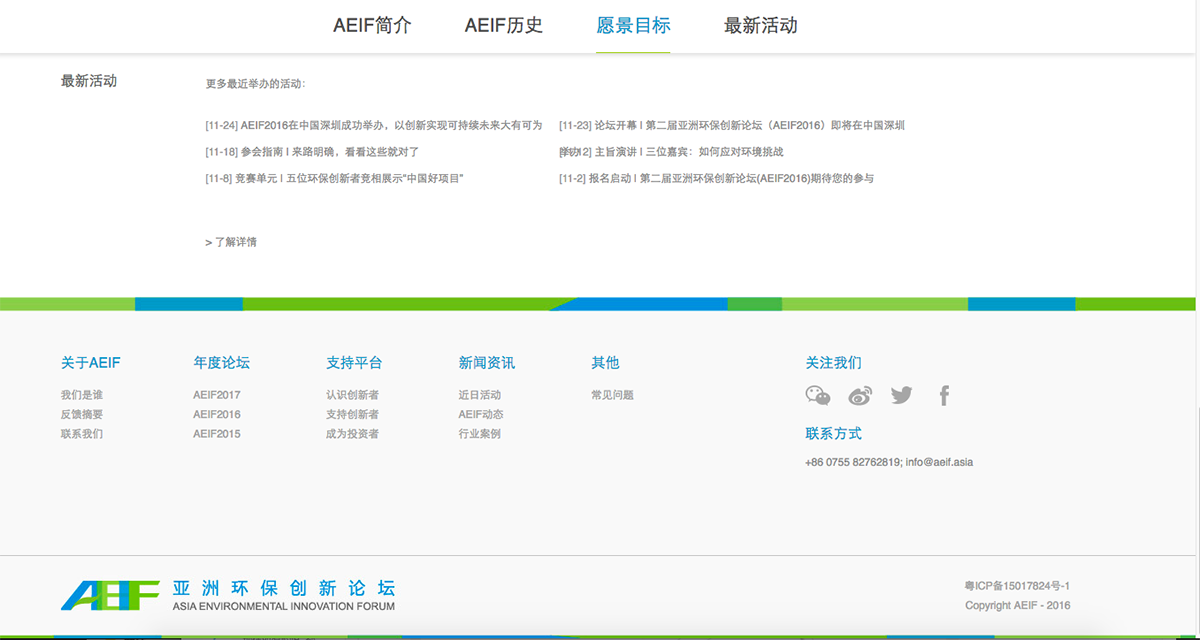Click the Facebook icon under 关注我们
Image resolution: width=1200 pixels, height=640 pixels.
pos(944,395)
